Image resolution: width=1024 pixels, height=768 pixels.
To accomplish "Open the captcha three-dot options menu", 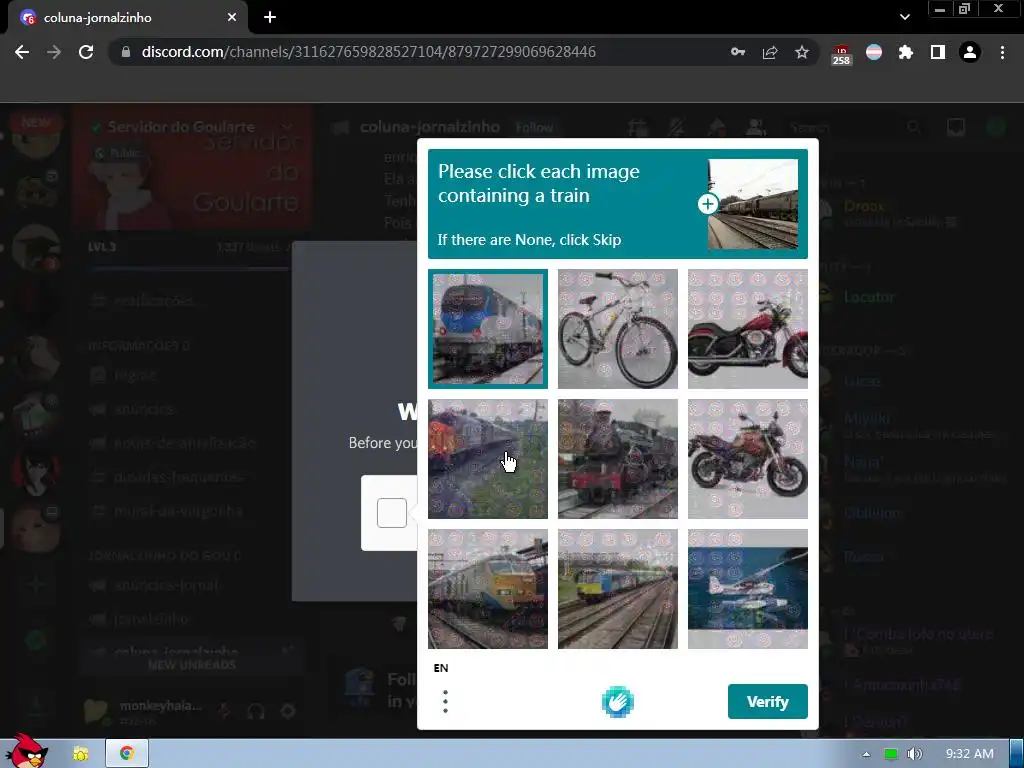I will tap(445, 701).
